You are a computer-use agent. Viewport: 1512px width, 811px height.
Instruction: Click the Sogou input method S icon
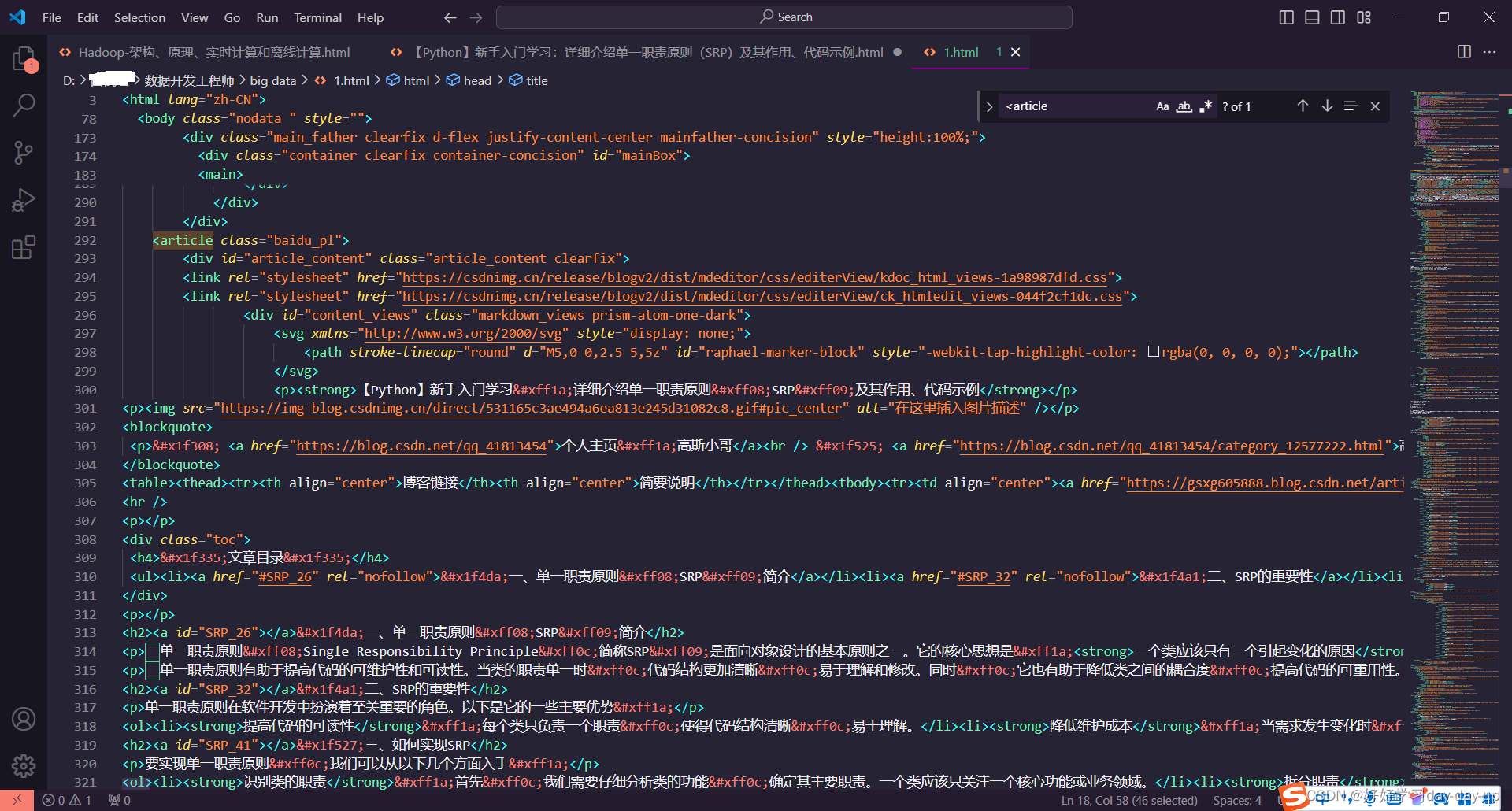tap(1293, 798)
